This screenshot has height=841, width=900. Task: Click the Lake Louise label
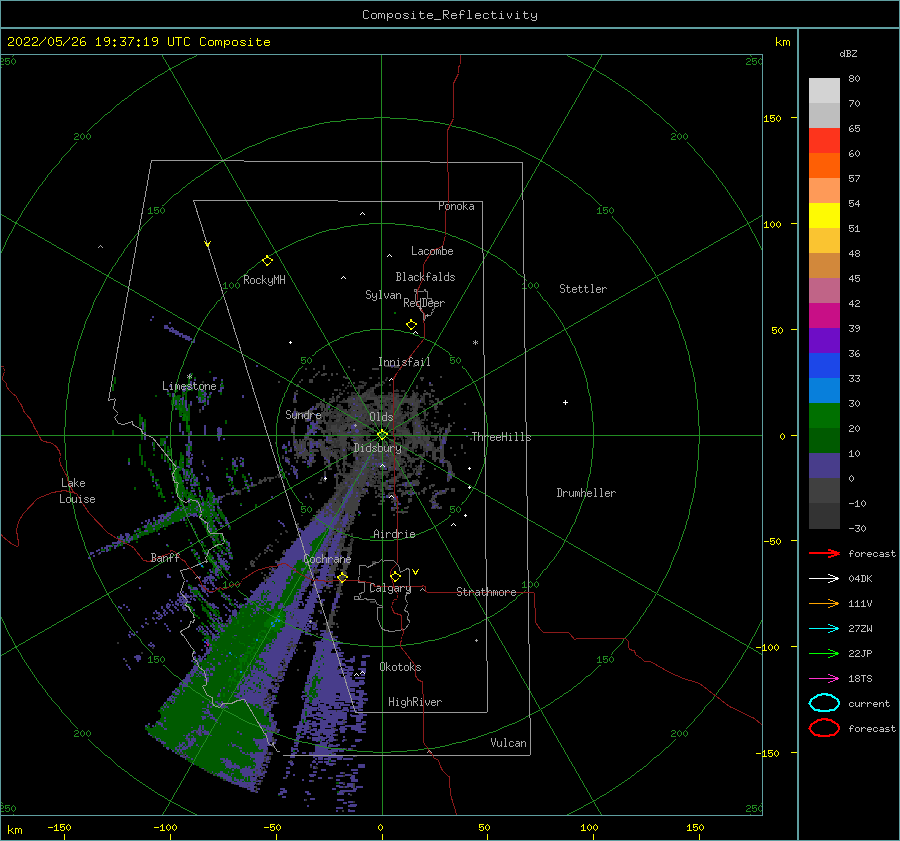pos(77,491)
